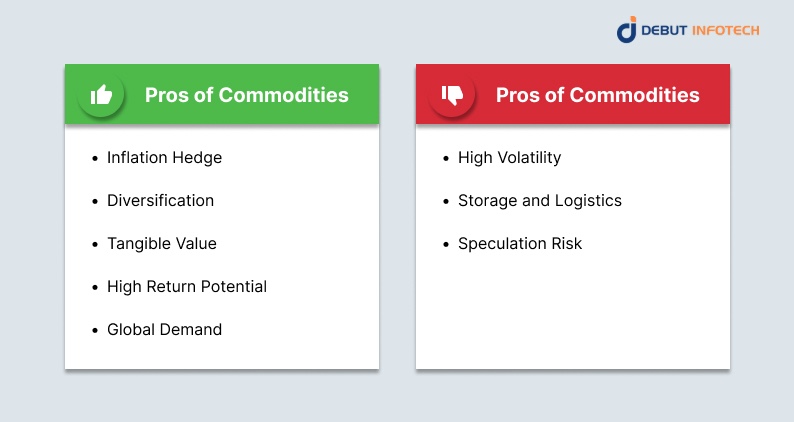Click the bullet before Diversification
This screenshot has width=794, height=422.
tap(94, 201)
